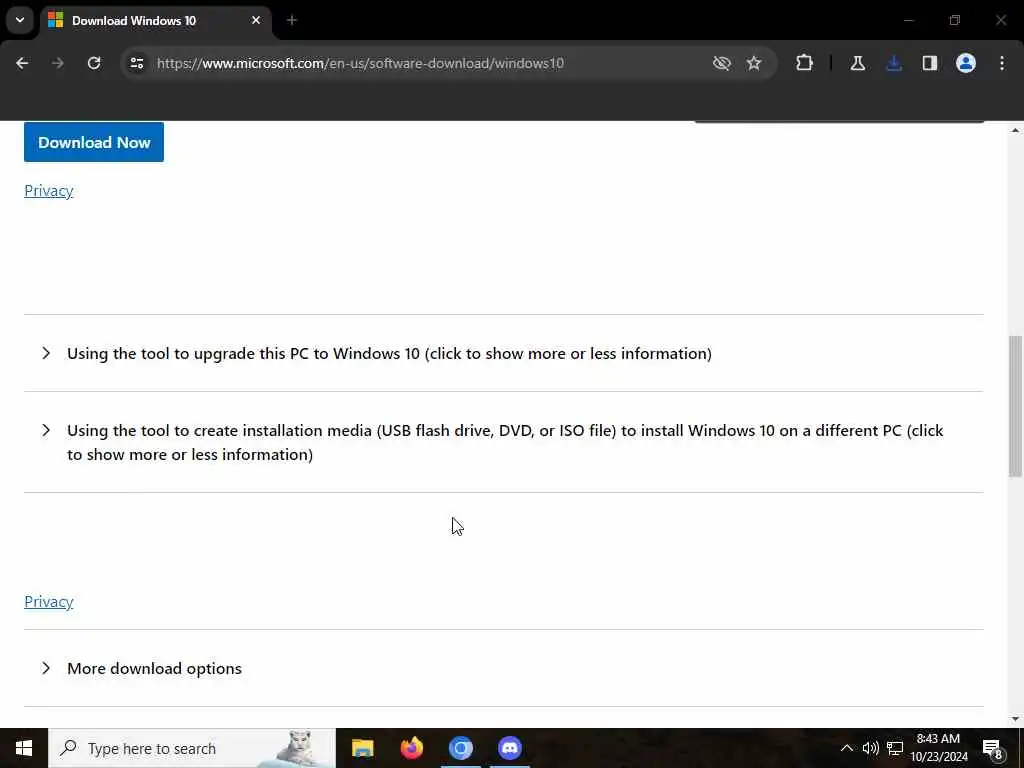Screen dimensions: 1024x768
Task: Click the Download Now button
Action: pyautogui.click(x=94, y=142)
